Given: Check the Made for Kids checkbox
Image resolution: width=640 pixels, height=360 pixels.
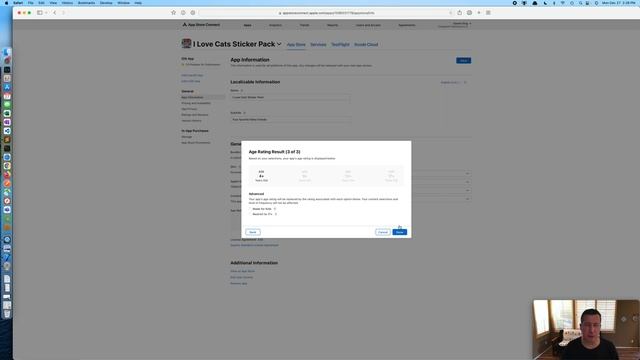Looking at the screenshot, I should point(250,209).
